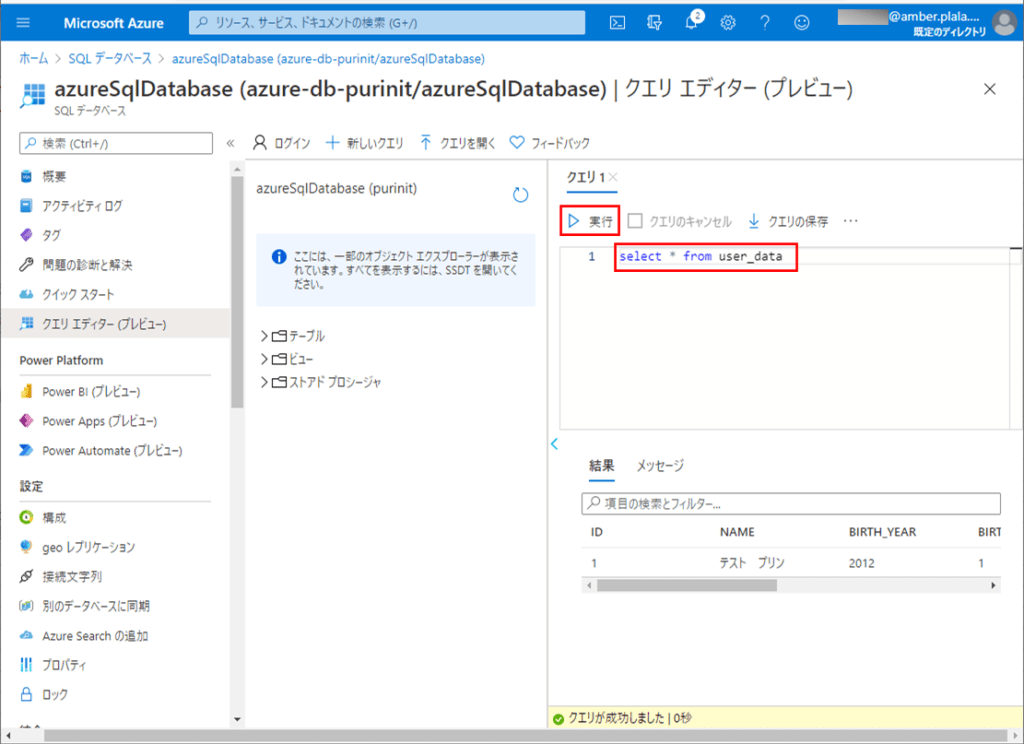
Task: Click the top resource search bar
Action: 387,23
